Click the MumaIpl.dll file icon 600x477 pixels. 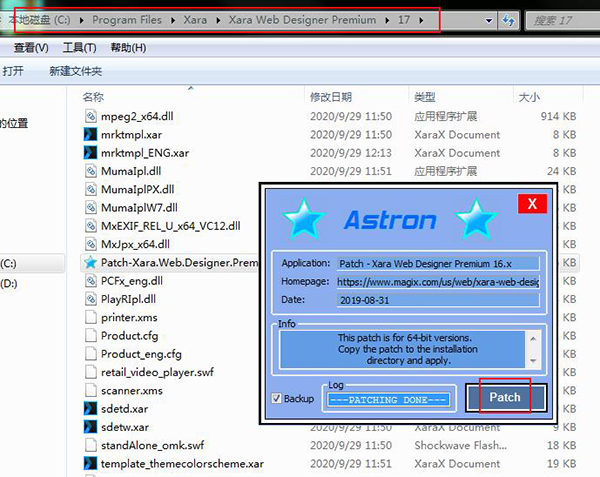pos(91,171)
